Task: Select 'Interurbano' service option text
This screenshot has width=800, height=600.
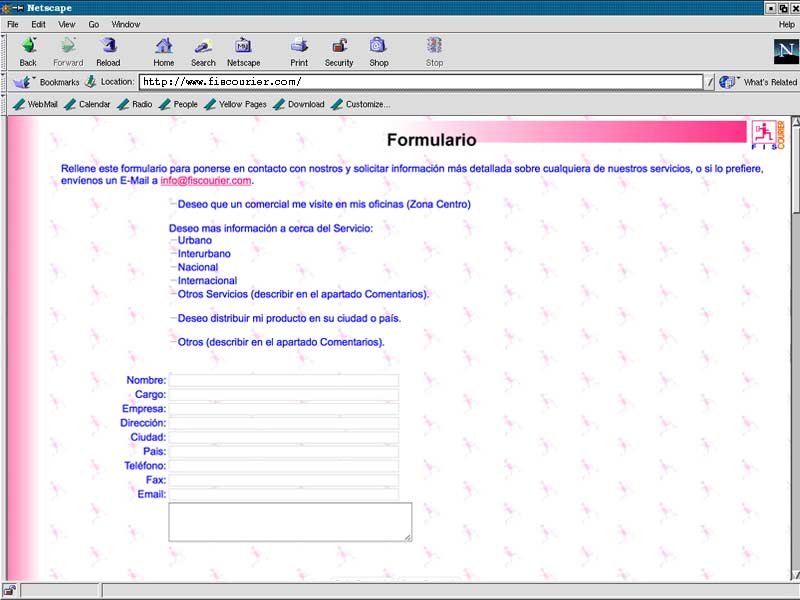Action: click(204, 254)
